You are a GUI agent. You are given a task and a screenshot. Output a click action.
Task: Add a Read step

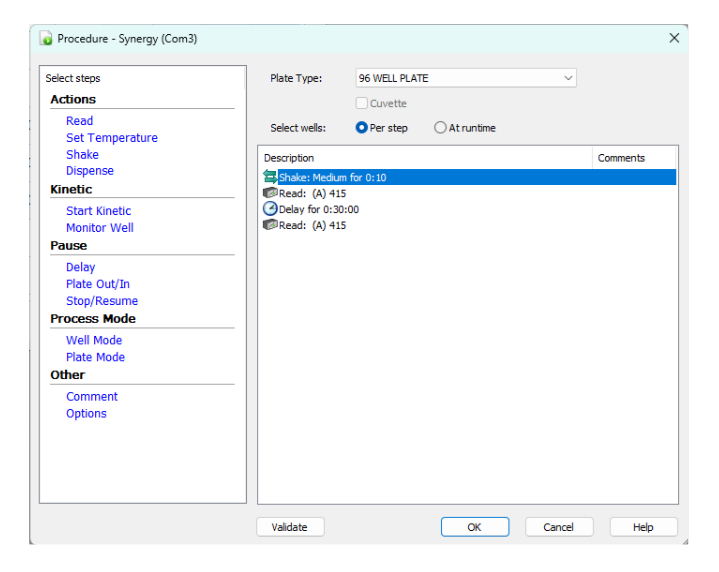click(x=79, y=121)
